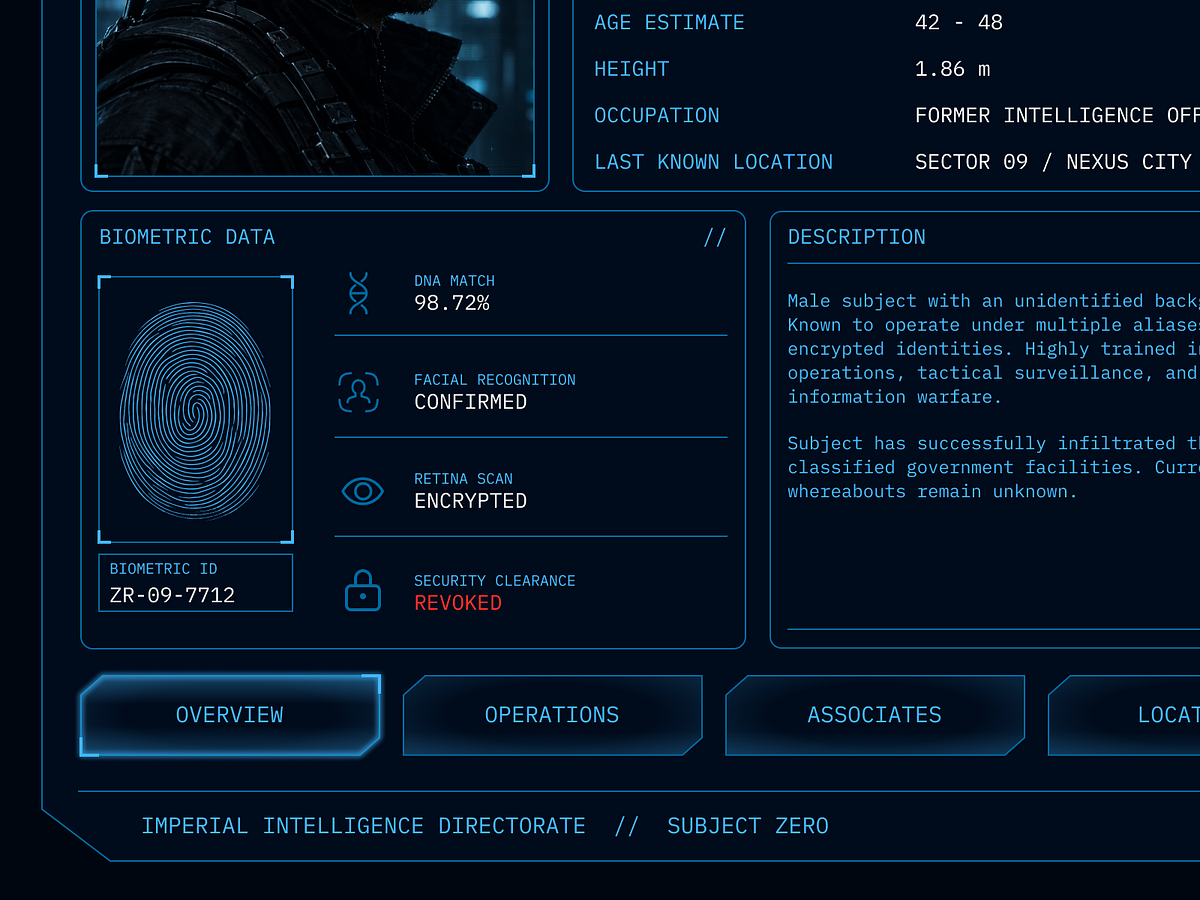The width and height of the screenshot is (1200, 900).
Task: Click the double-slash mark in Biometric Data header
Action: [715, 238]
